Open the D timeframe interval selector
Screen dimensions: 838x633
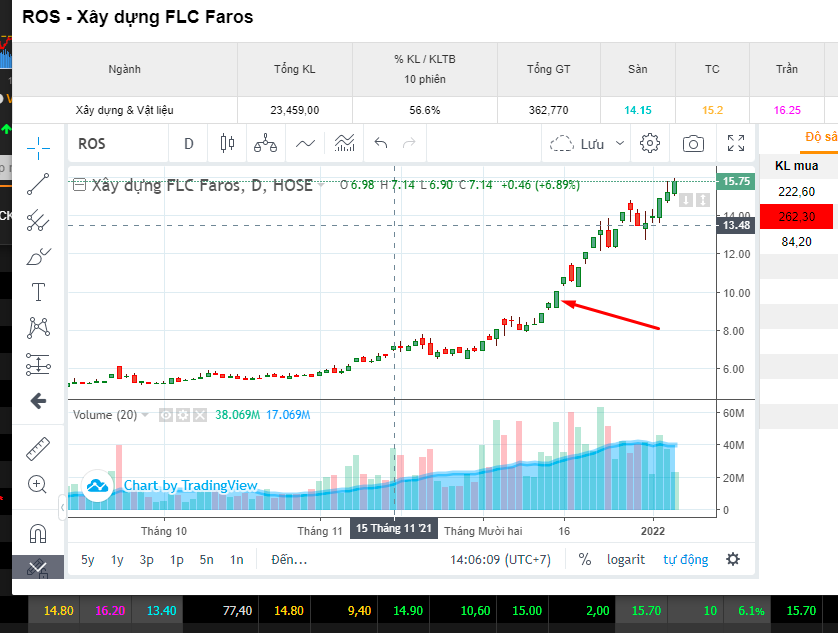[189, 144]
